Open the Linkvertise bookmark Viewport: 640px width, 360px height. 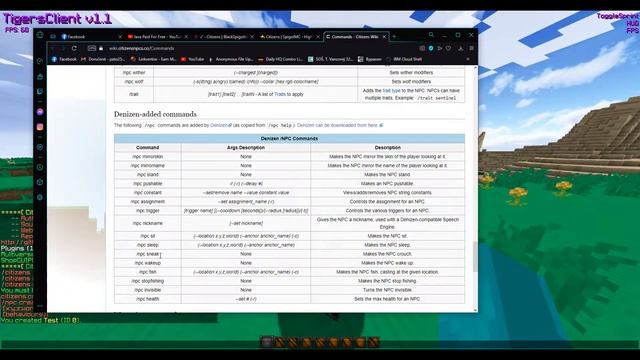pos(153,59)
